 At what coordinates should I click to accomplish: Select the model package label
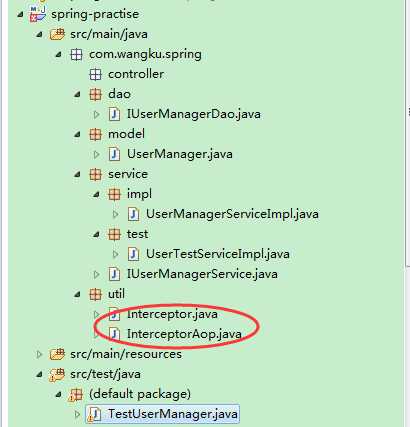pyautogui.click(x=126, y=134)
